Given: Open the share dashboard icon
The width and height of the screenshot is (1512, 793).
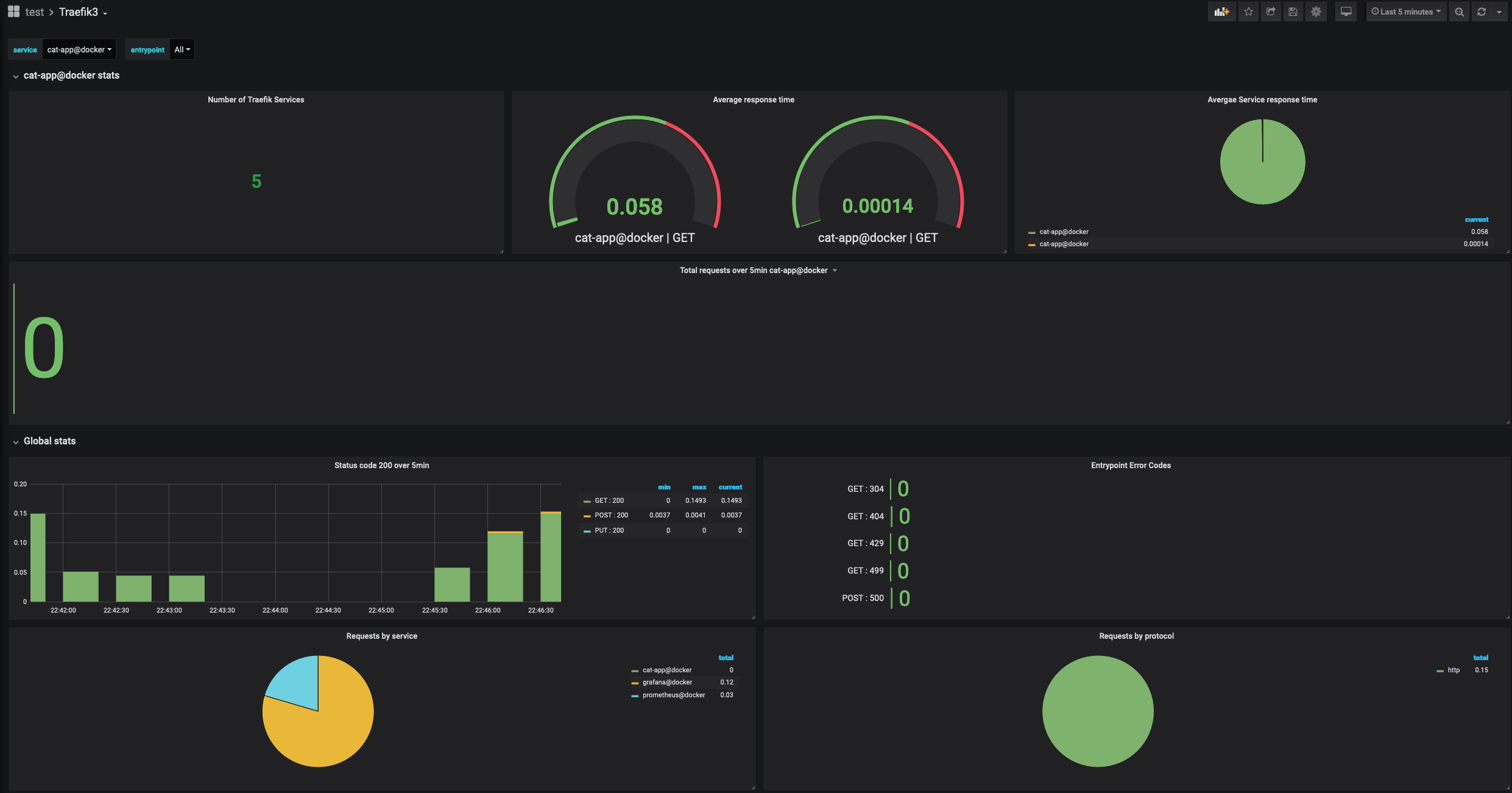Looking at the screenshot, I should click(x=1271, y=12).
